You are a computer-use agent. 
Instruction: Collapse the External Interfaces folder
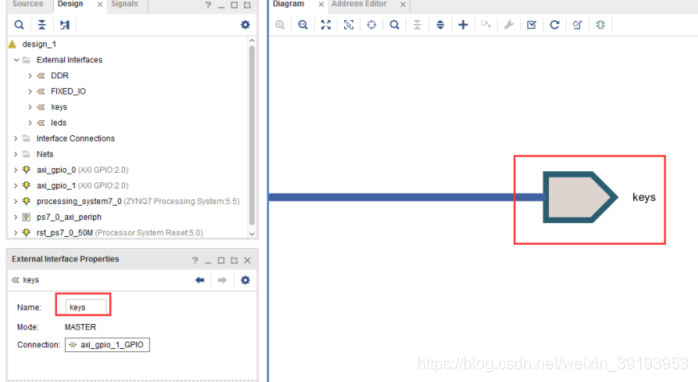(x=16, y=60)
